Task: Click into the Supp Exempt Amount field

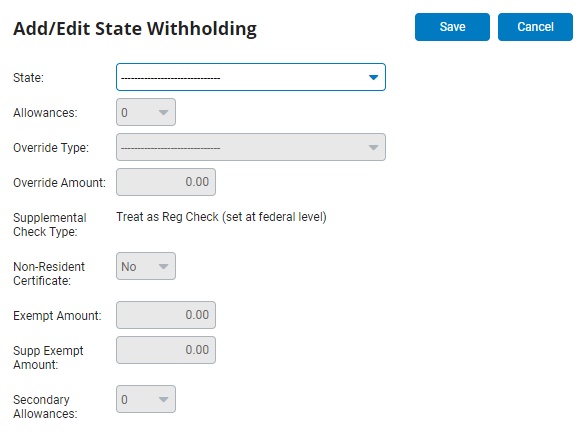Action: [166, 350]
